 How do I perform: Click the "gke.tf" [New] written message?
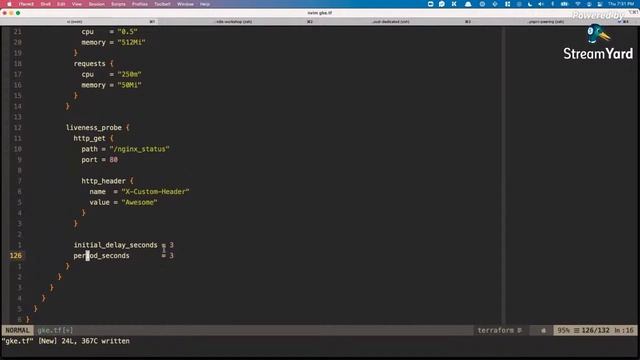point(66,341)
